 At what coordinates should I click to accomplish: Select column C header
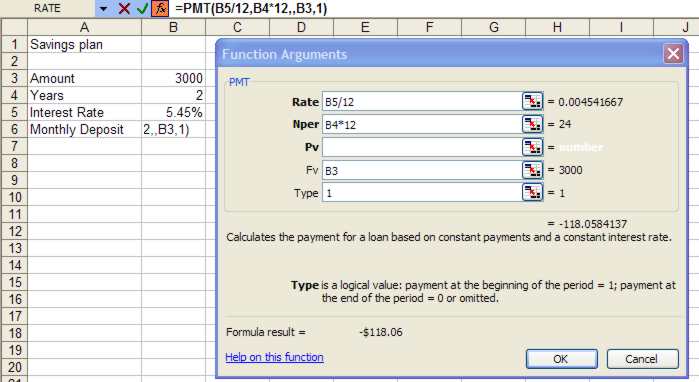pos(237,27)
